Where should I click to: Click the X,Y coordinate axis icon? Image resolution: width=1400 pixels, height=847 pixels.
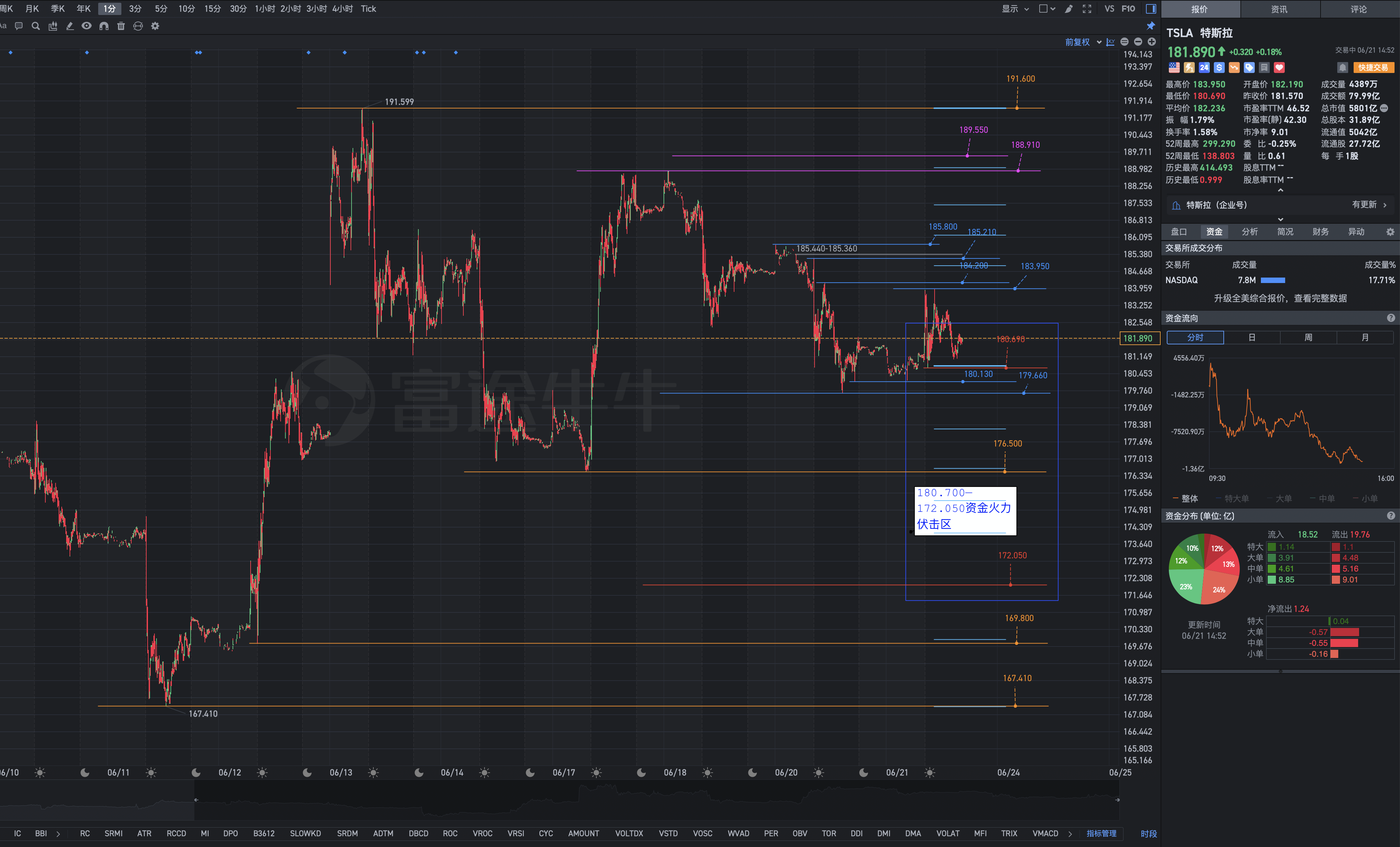click(1110, 42)
